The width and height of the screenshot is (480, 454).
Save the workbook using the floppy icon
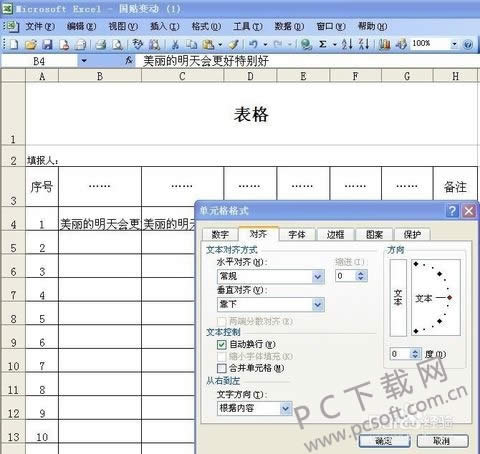(47, 44)
